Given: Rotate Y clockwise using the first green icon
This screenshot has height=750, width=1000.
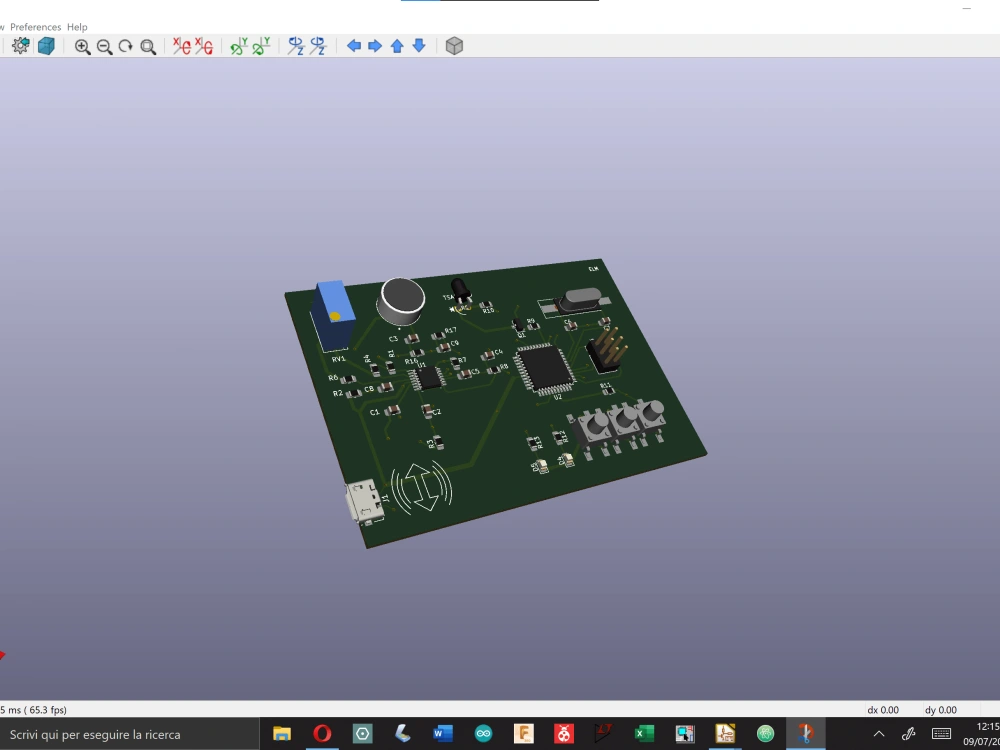Looking at the screenshot, I should click(x=239, y=46).
